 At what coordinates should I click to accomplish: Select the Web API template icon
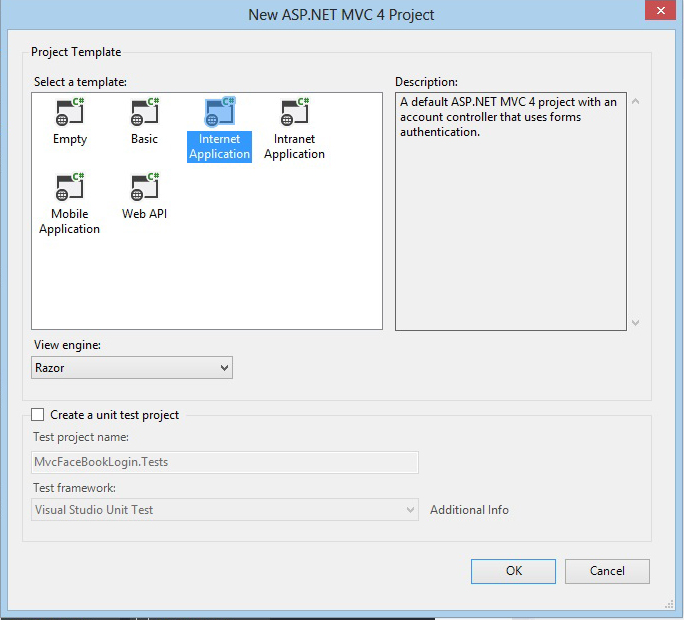pos(145,187)
